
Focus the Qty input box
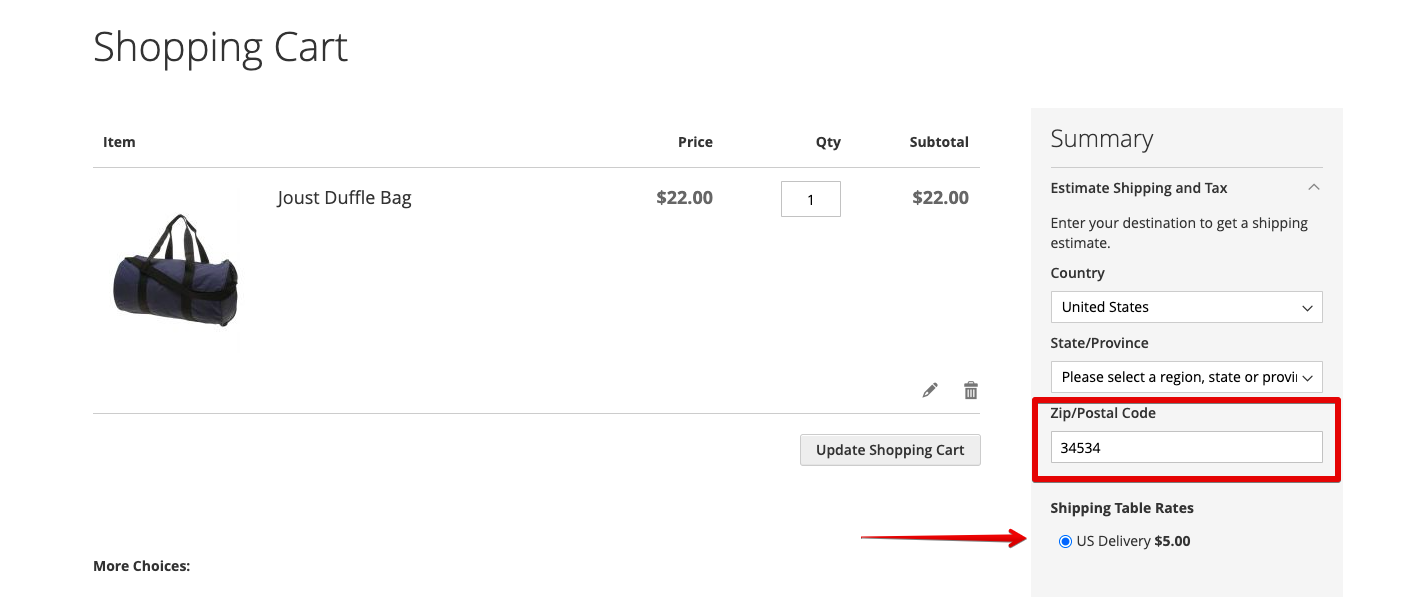(810, 199)
